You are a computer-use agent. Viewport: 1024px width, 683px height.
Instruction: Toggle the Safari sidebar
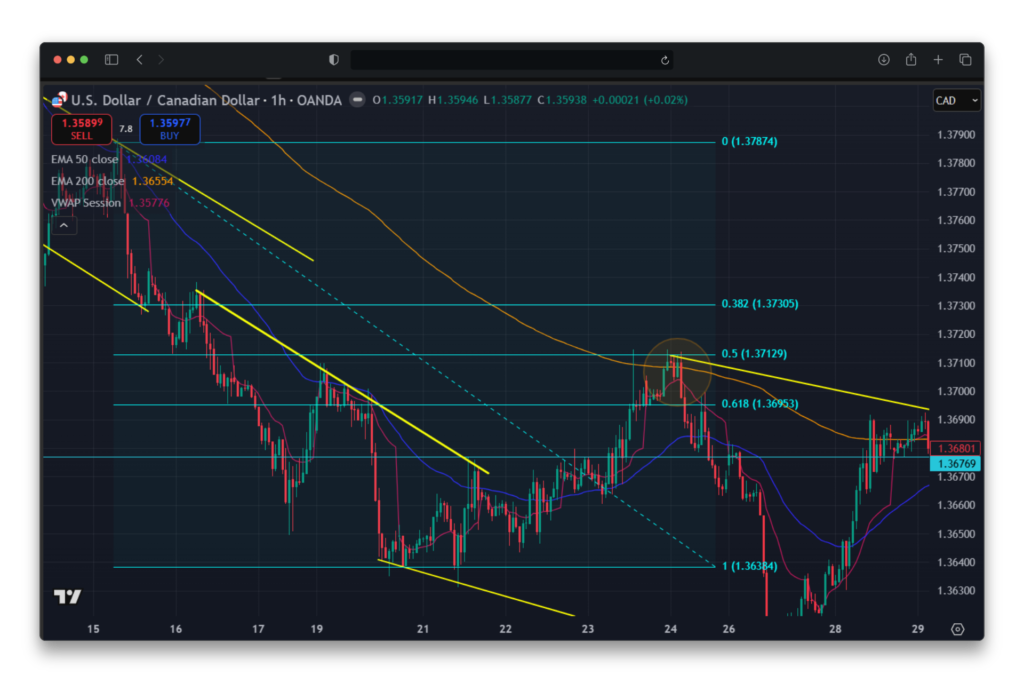(x=112, y=59)
